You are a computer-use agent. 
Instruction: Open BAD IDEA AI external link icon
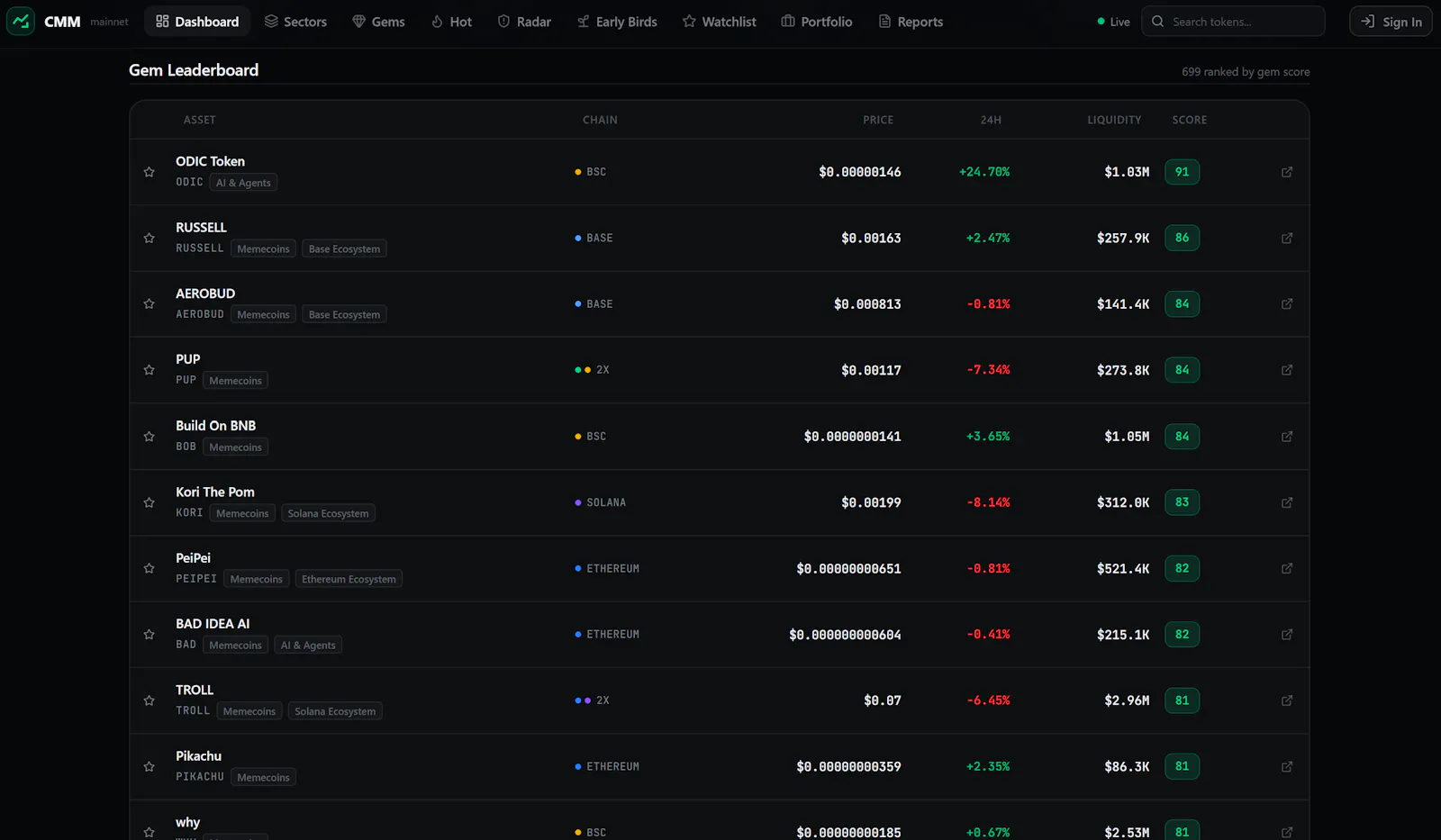[1287, 634]
